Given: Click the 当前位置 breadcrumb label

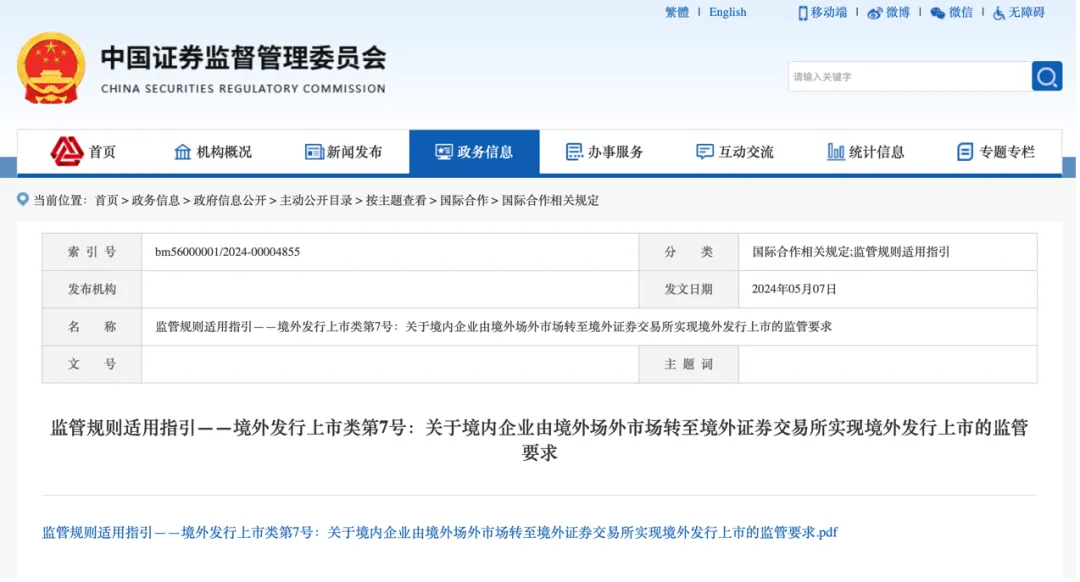Looking at the screenshot, I should (x=59, y=201).
